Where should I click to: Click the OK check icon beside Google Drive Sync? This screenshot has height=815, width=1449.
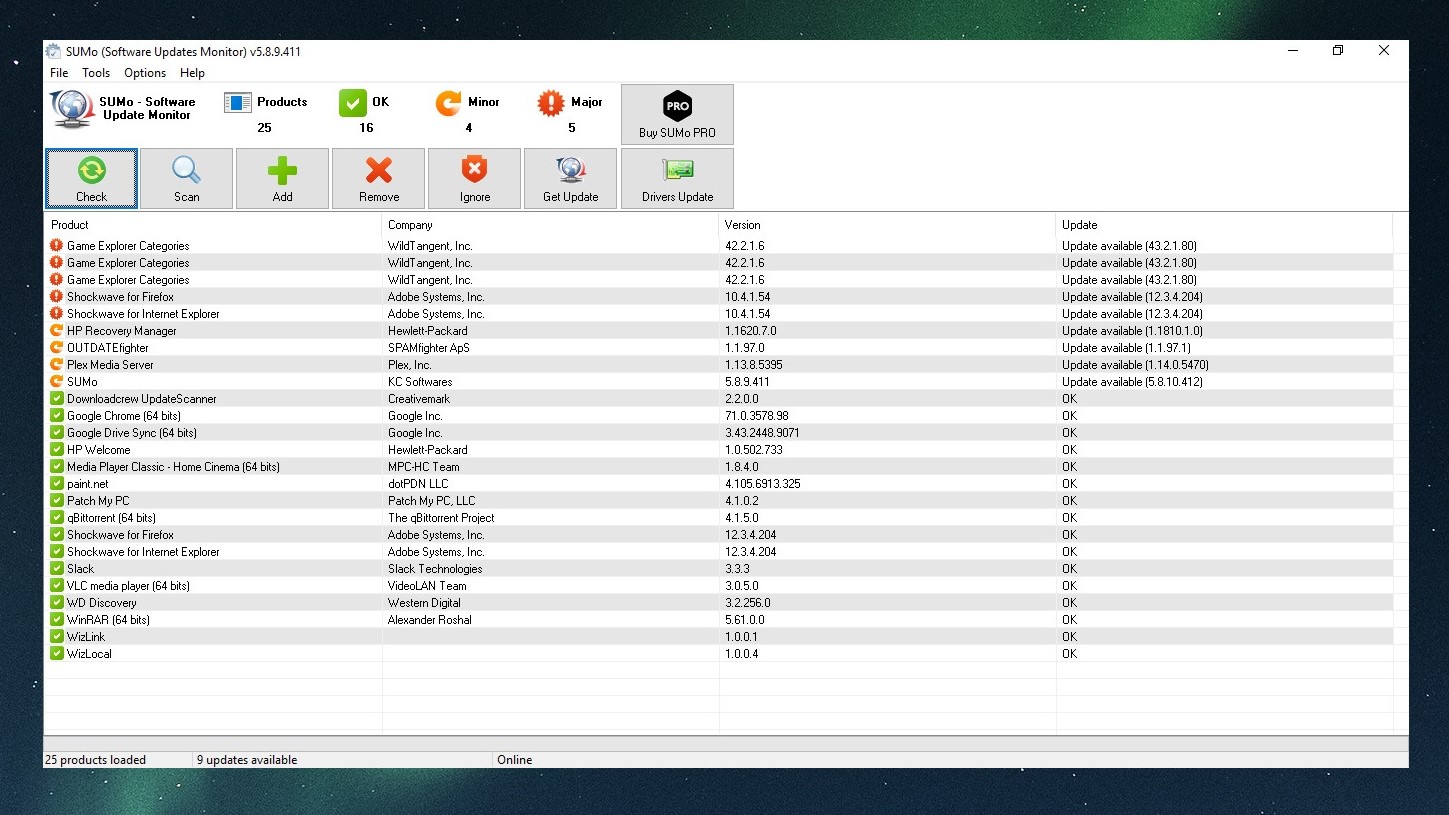(x=57, y=433)
